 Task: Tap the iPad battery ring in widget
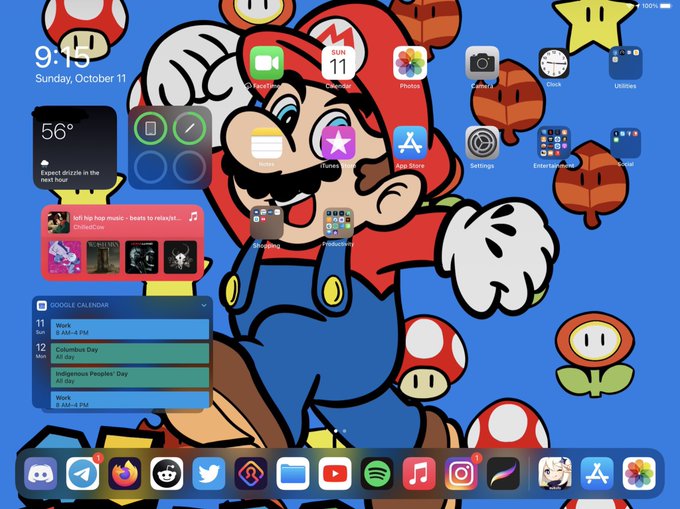point(150,128)
